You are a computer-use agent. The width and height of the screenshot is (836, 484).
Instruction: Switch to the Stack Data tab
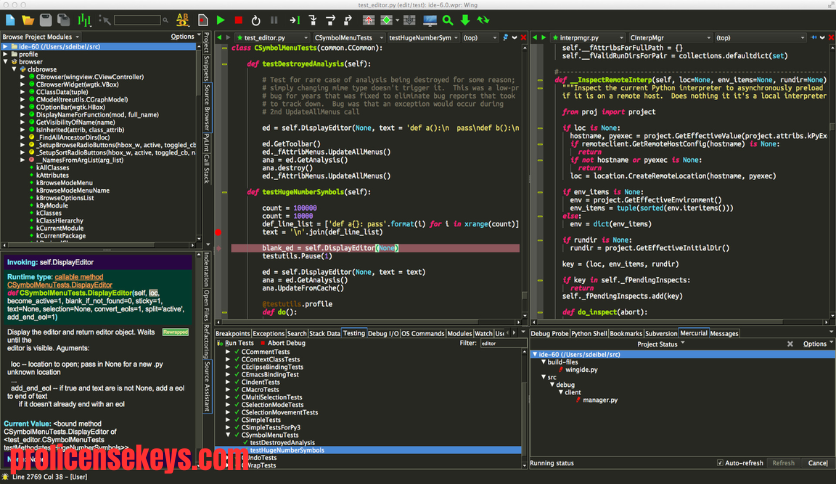pos(324,333)
